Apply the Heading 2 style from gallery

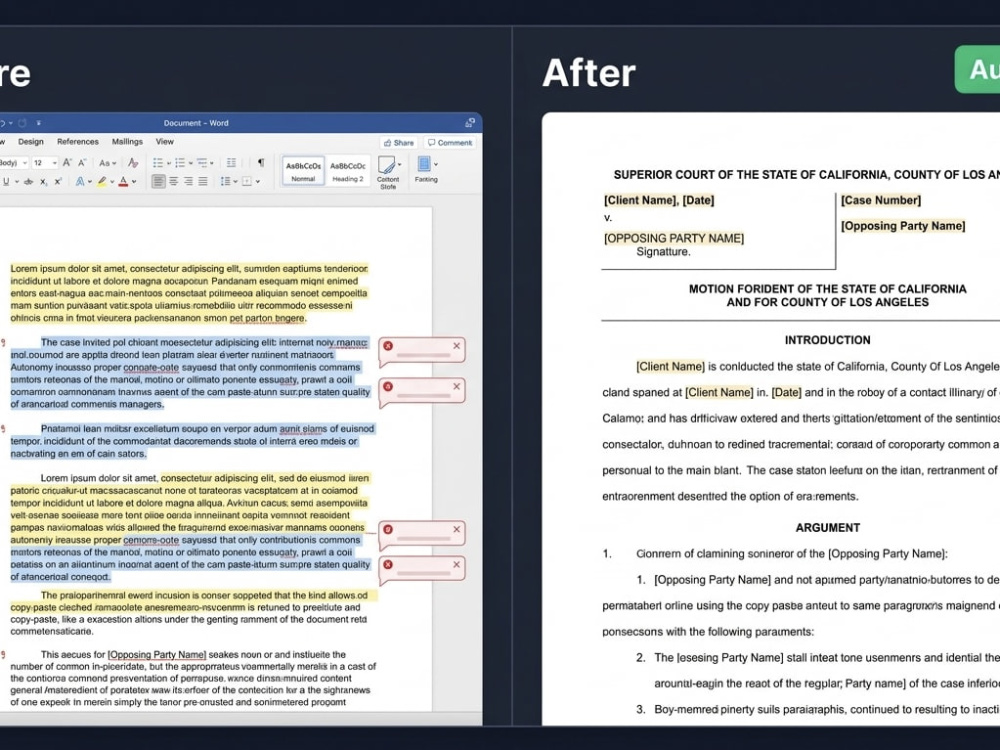[x=348, y=171]
